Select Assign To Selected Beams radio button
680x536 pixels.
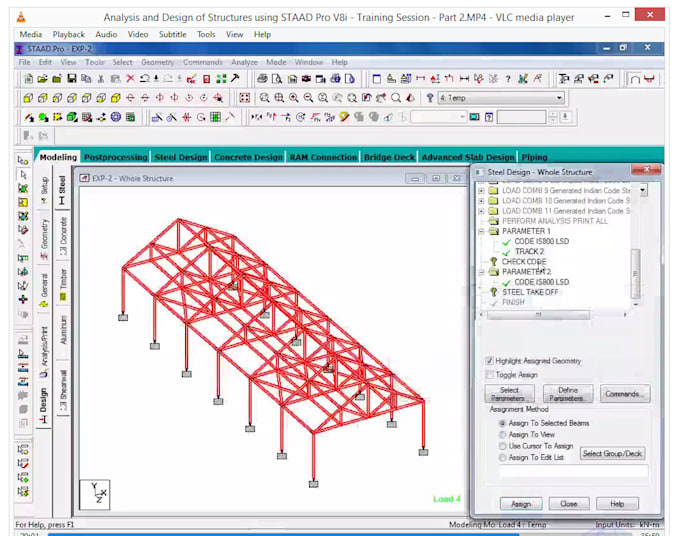(x=502, y=423)
